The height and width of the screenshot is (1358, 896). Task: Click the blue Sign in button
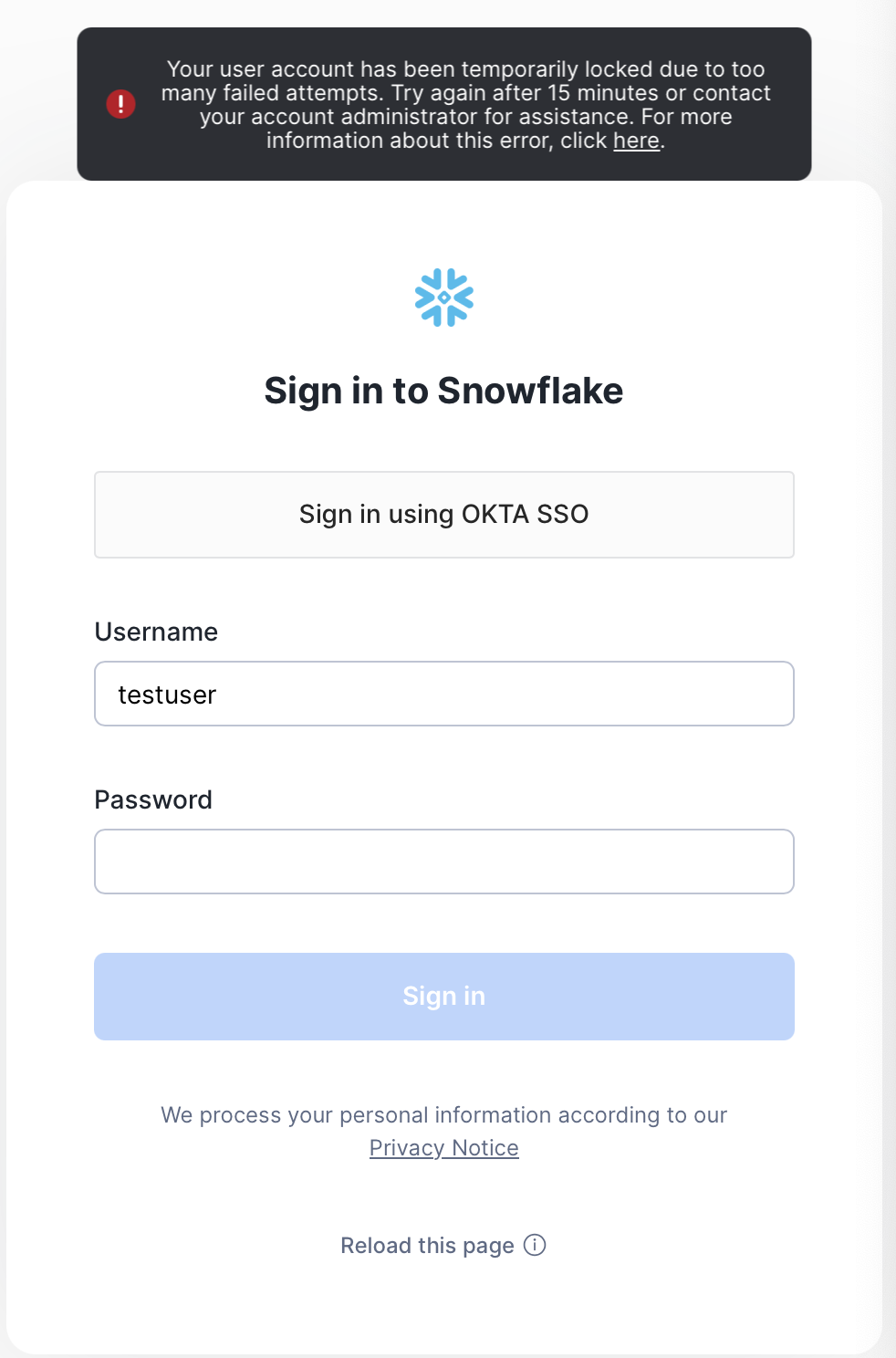click(444, 997)
